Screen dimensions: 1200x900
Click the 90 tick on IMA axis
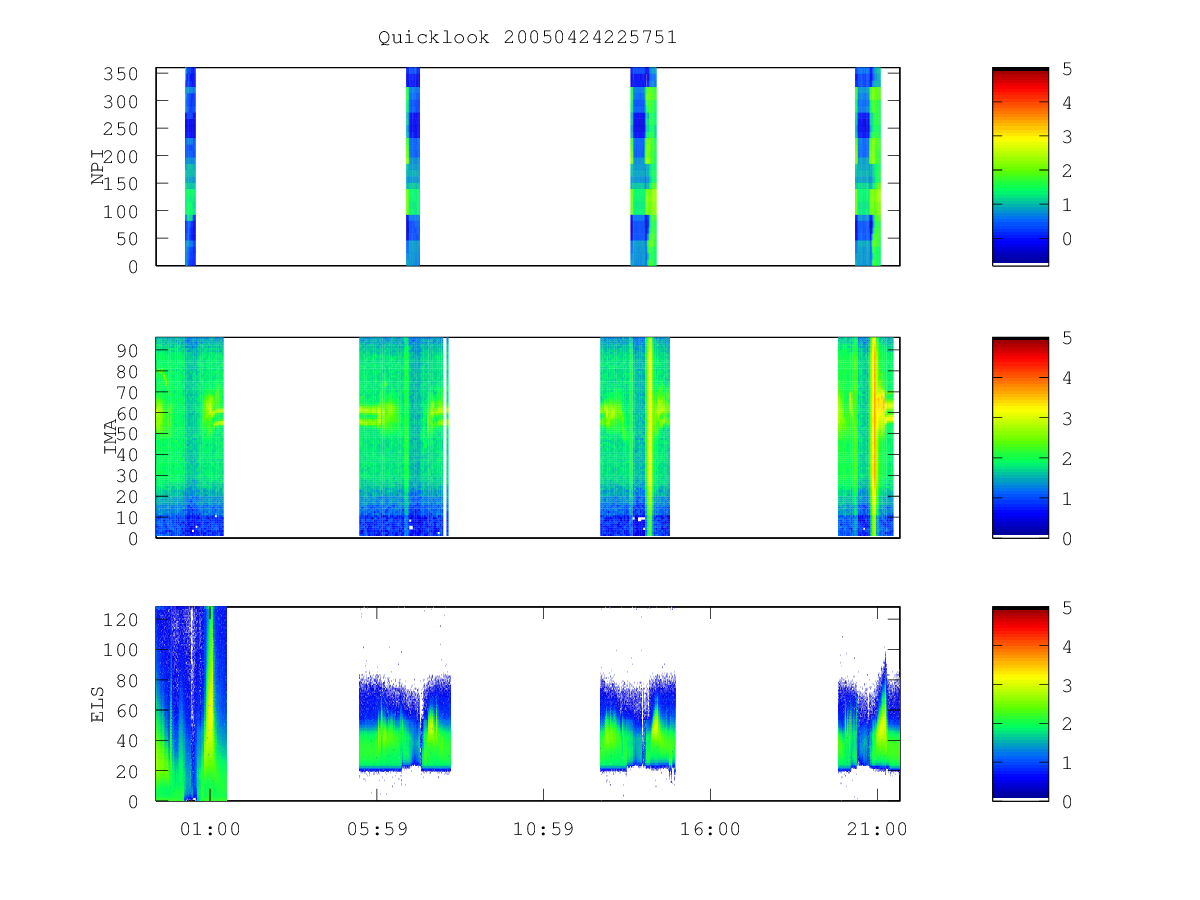click(128, 350)
